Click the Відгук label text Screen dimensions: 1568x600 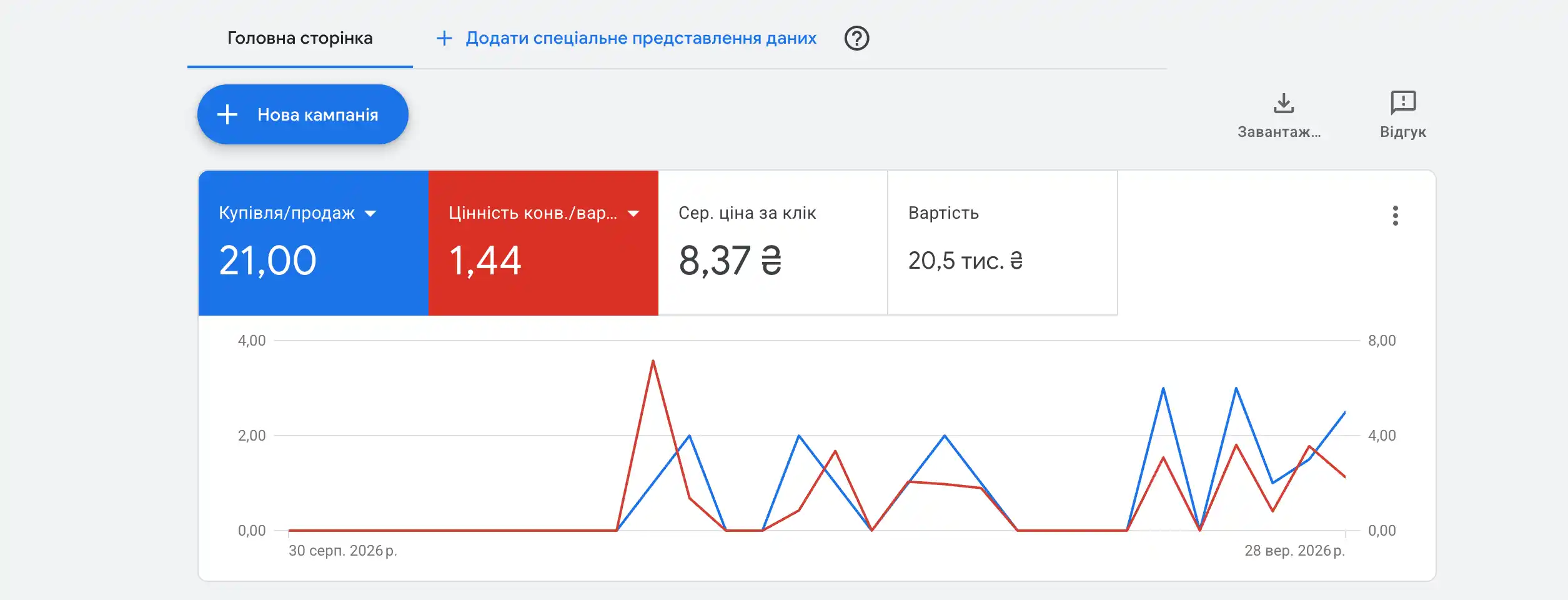(1403, 132)
